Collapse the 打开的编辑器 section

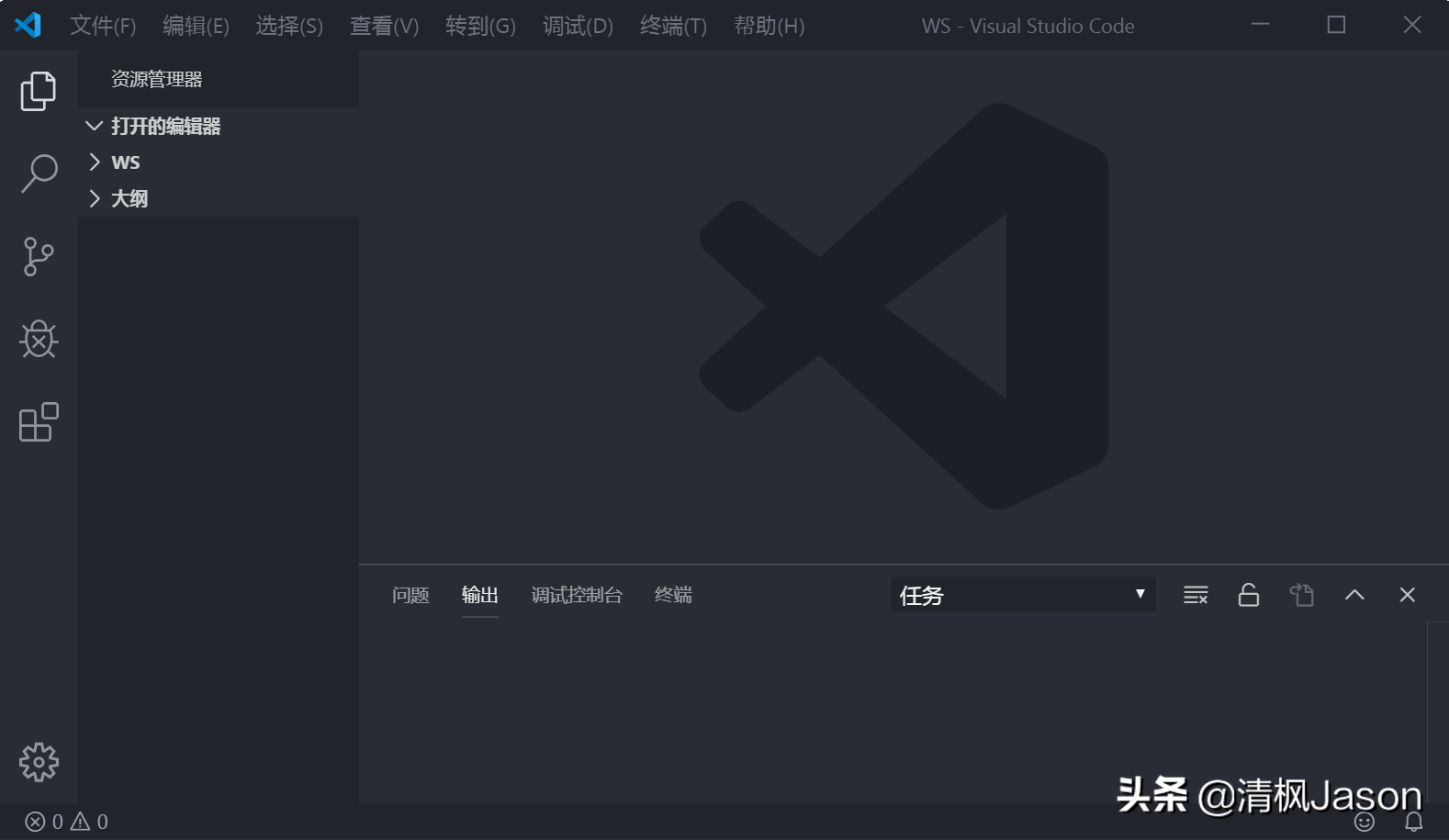[x=219, y=126]
